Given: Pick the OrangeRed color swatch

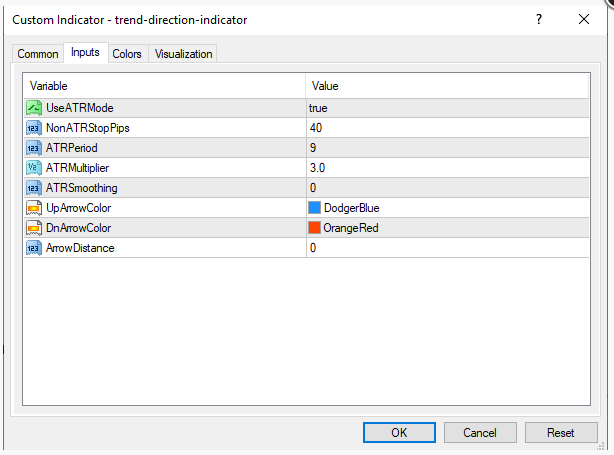Looking at the screenshot, I should point(314,228).
